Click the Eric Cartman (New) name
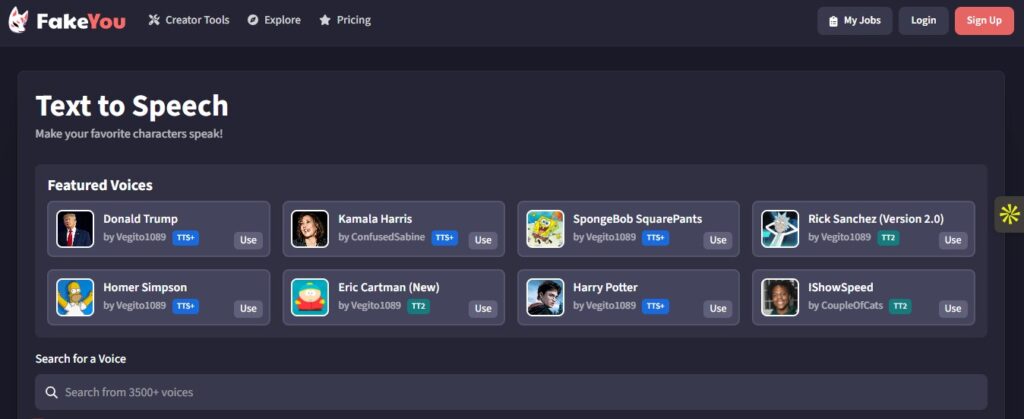 389,288
